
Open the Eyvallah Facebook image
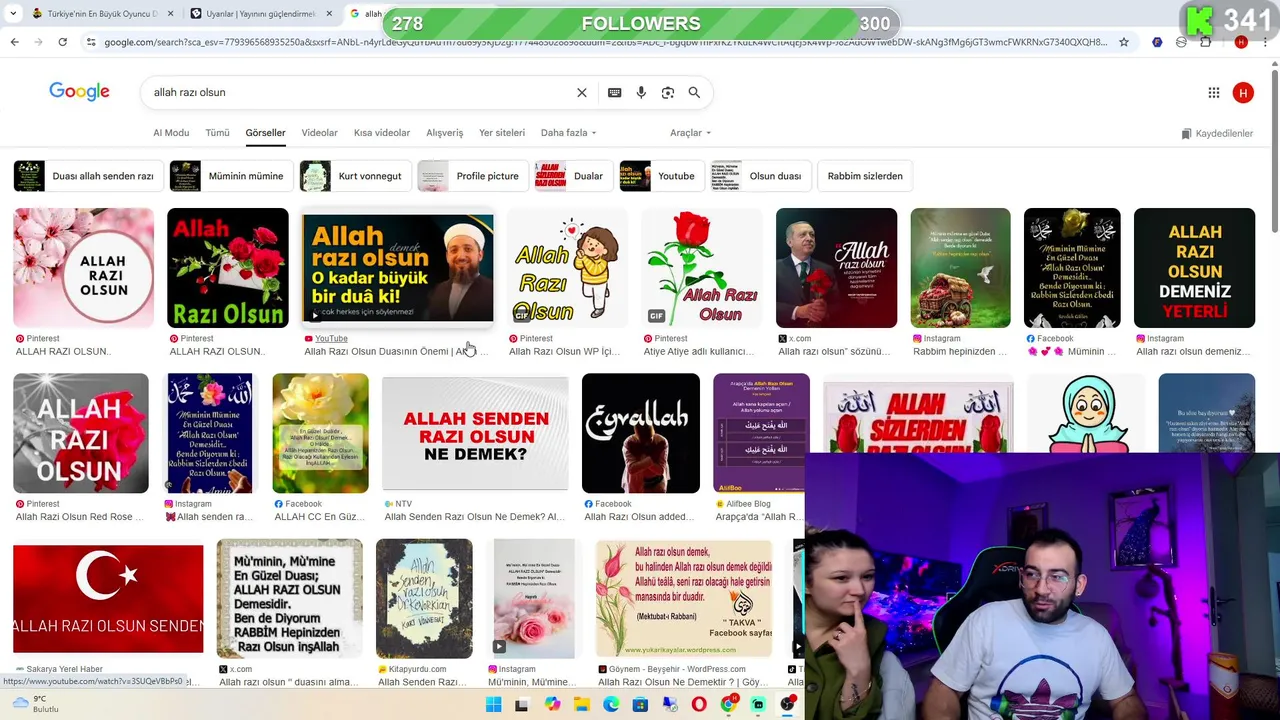(x=641, y=433)
